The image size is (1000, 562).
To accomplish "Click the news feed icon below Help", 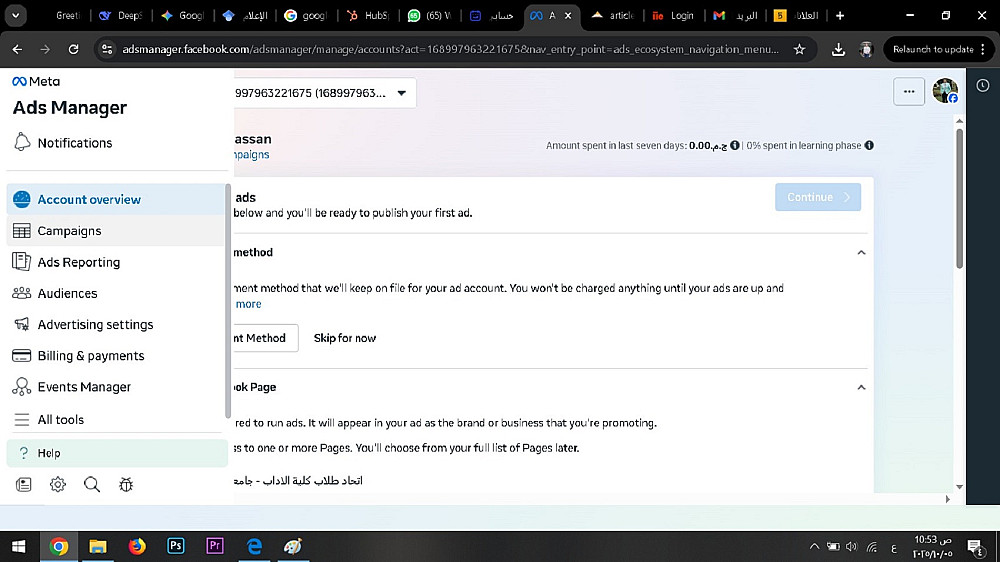I will 24,485.
